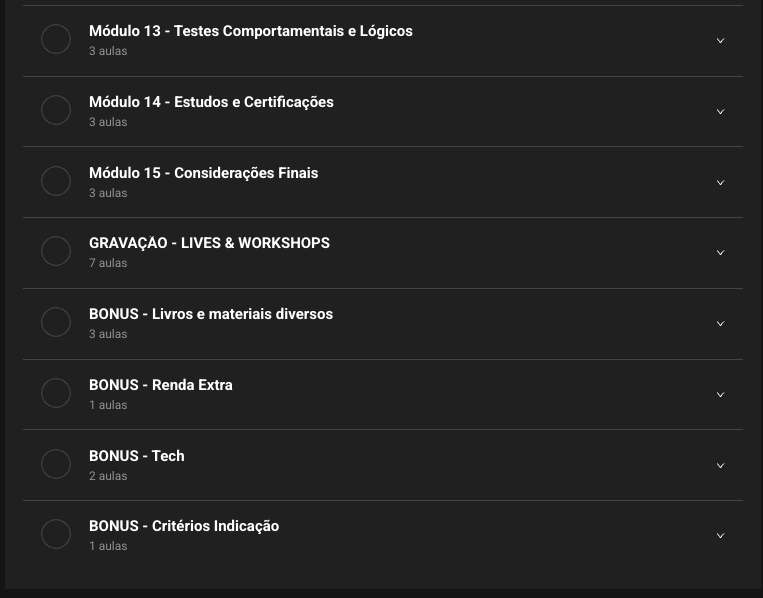Toggle the Módulo 15 completion circle
This screenshot has height=598, width=763.
click(56, 181)
